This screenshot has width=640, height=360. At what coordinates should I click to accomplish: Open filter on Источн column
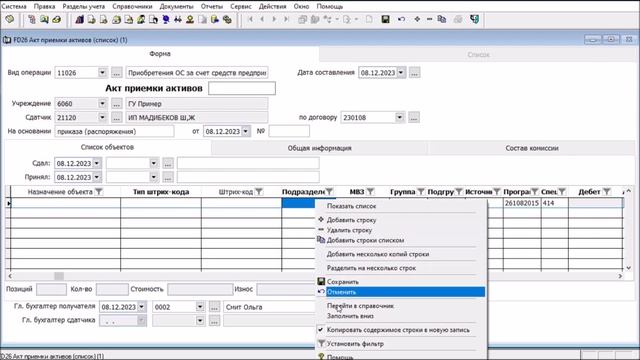pyautogui.click(x=497, y=192)
